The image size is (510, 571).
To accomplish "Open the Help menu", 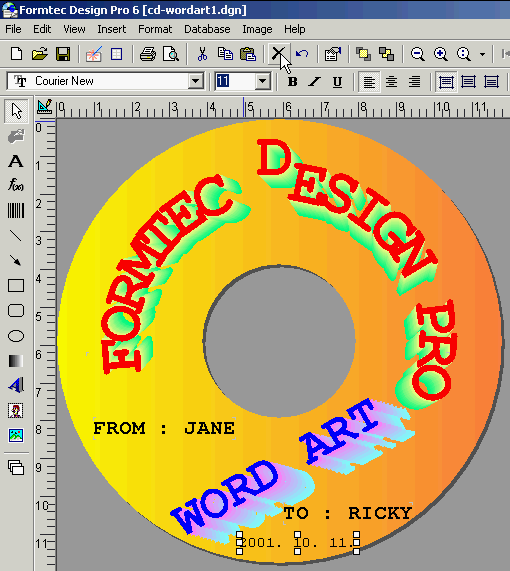I will [295, 29].
